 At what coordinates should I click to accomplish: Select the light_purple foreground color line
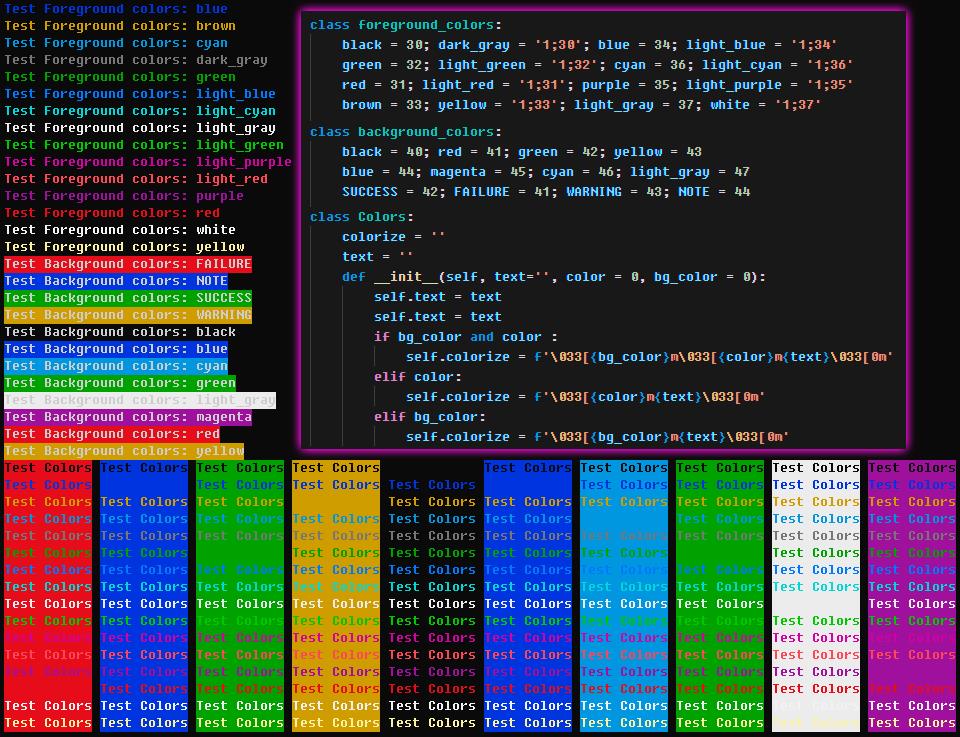tap(148, 161)
